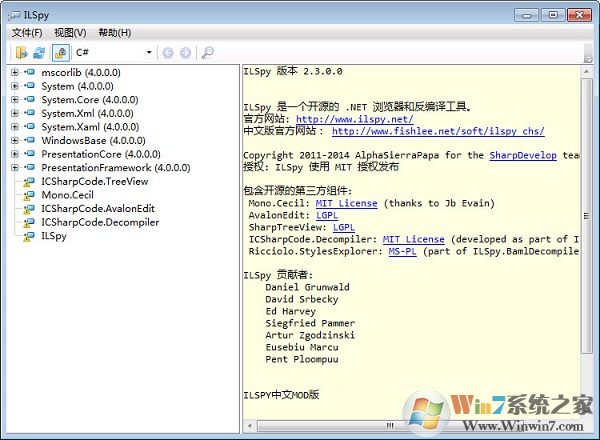Expand the System.Xaml node
The height and width of the screenshot is (440, 600).
15,127
